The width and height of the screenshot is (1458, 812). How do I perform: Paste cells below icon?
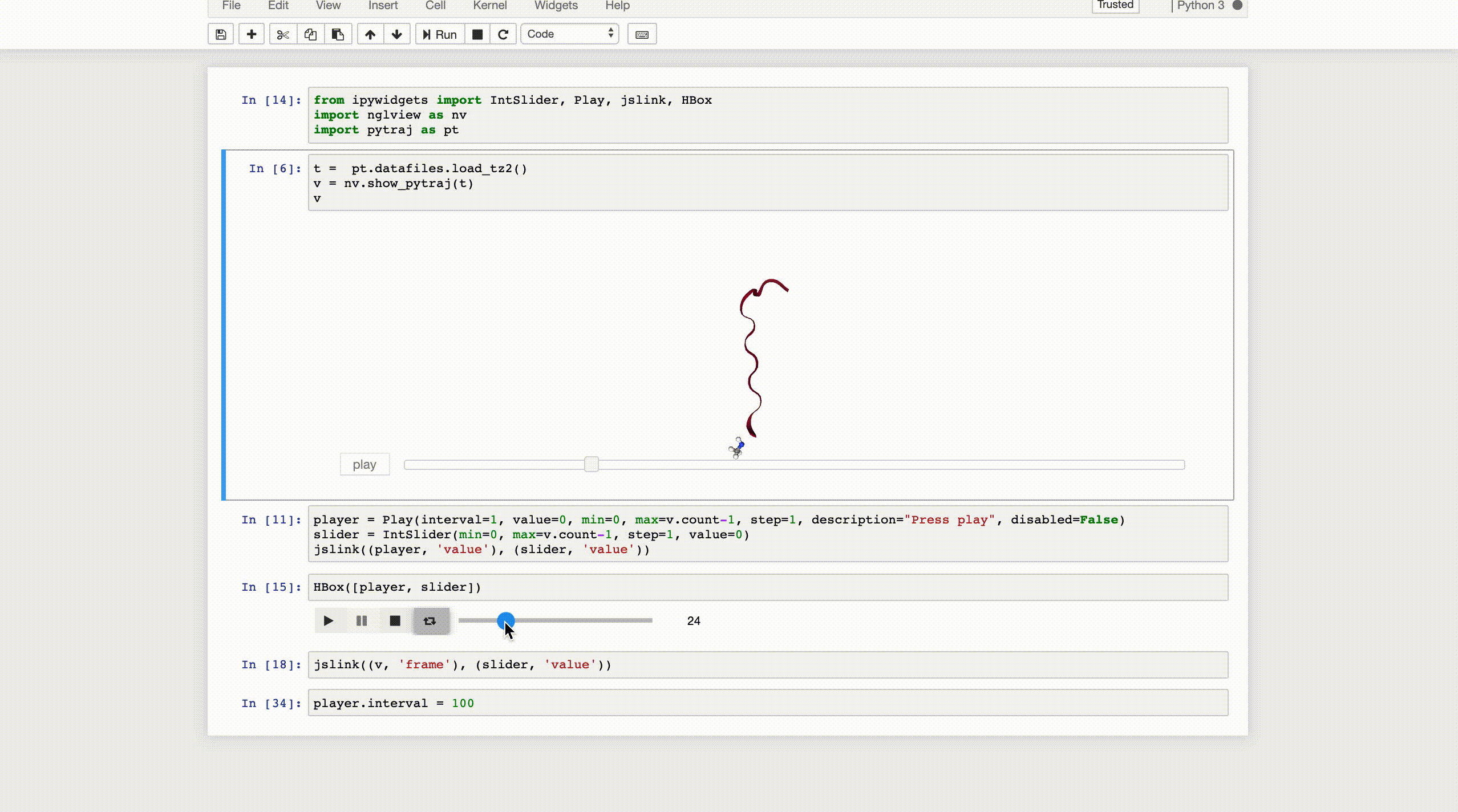pos(338,34)
